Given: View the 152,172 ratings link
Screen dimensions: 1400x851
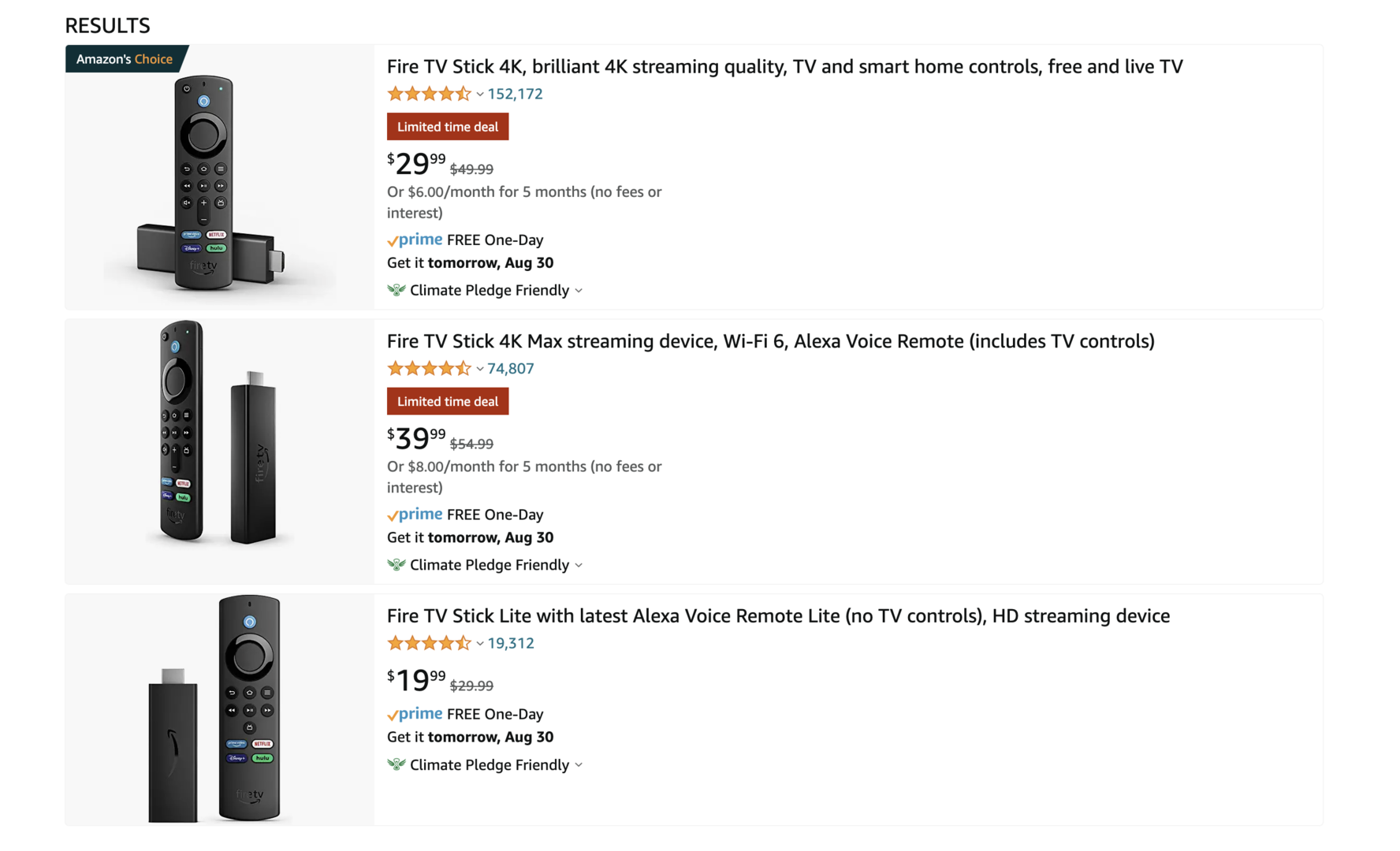Looking at the screenshot, I should pyautogui.click(x=515, y=94).
